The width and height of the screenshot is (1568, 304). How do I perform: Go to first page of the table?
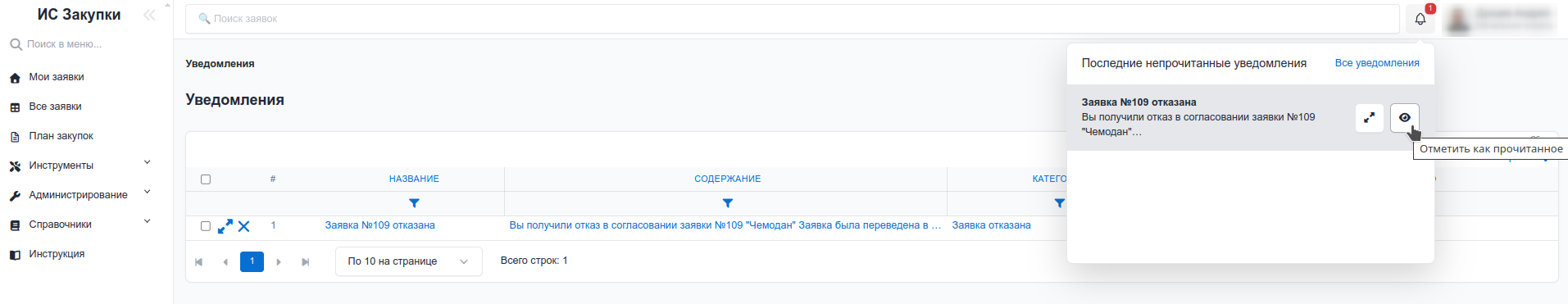198,262
